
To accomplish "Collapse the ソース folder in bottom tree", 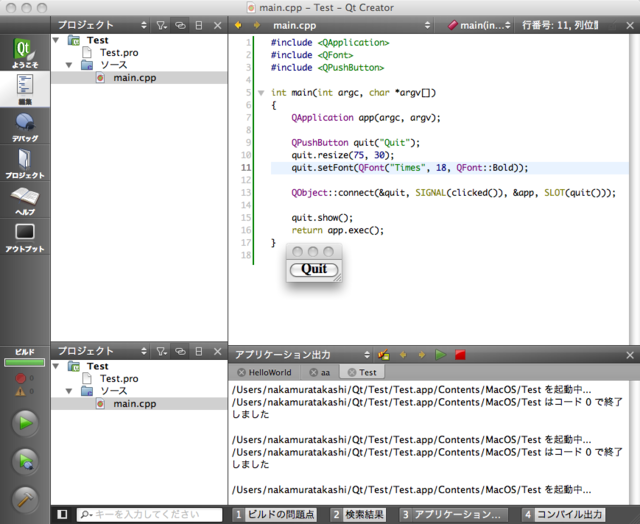I will [69, 391].
